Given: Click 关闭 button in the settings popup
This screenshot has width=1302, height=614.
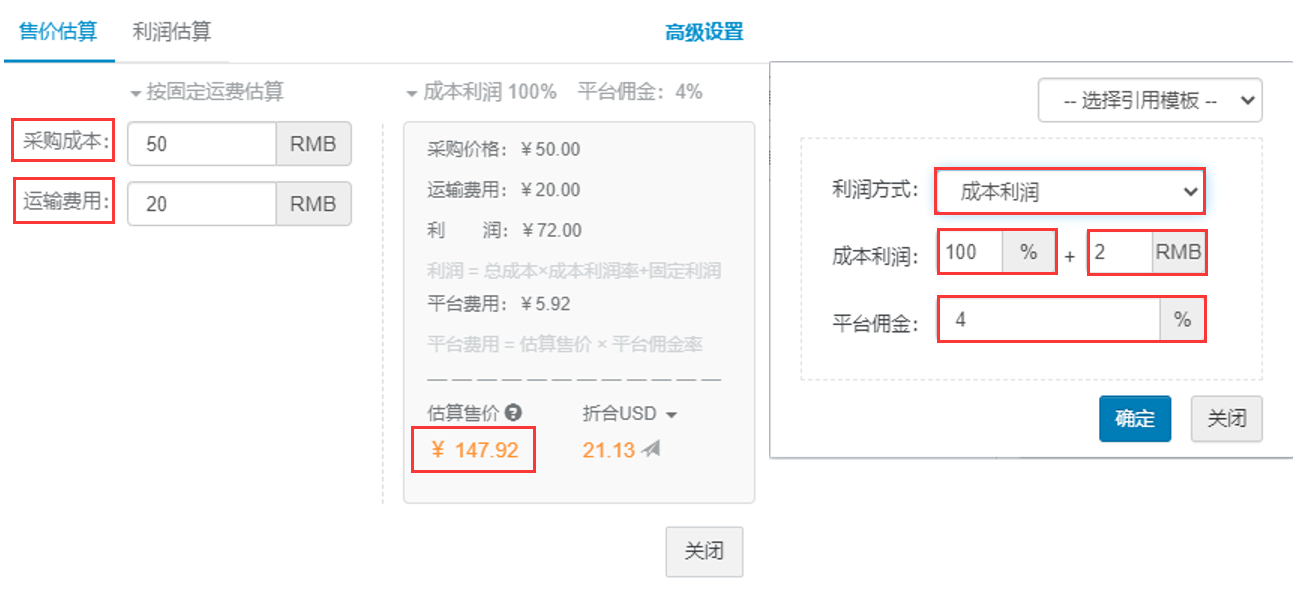Looking at the screenshot, I should click(1227, 419).
